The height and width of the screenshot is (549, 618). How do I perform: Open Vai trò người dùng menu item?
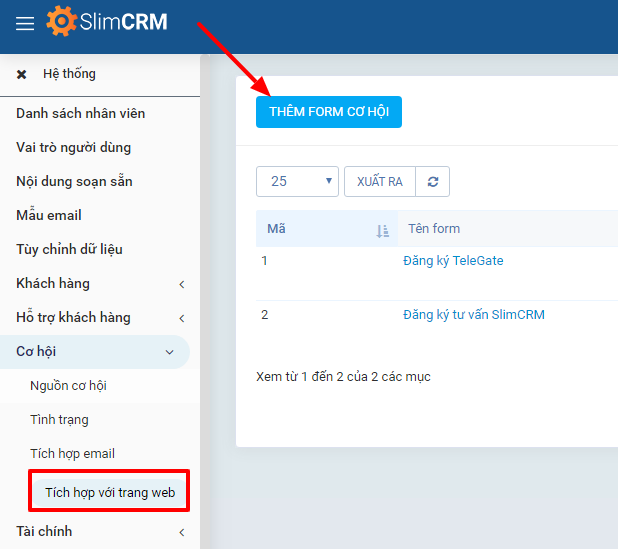click(74, 148)
